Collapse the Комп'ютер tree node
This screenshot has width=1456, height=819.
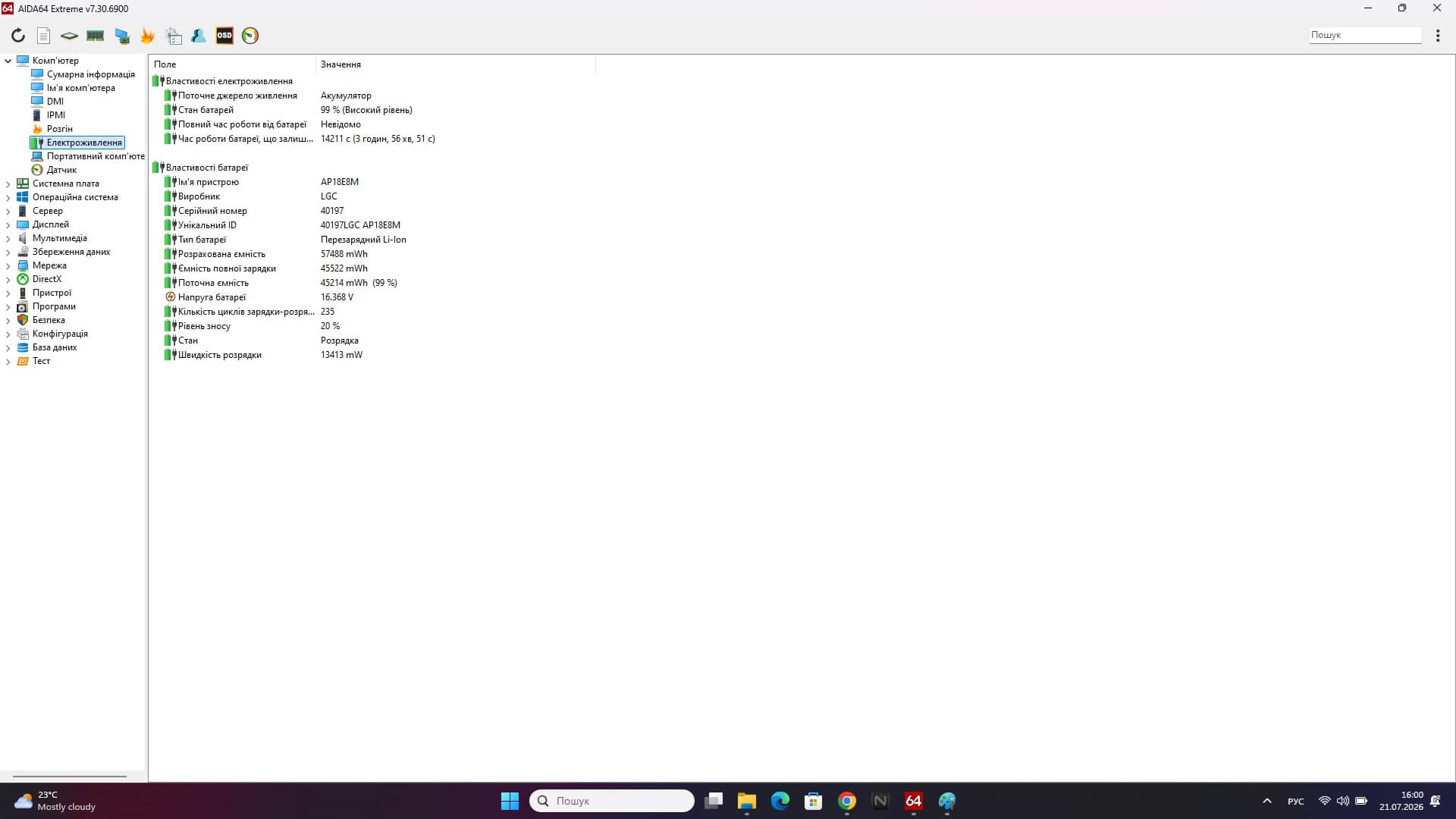[8, 61]
